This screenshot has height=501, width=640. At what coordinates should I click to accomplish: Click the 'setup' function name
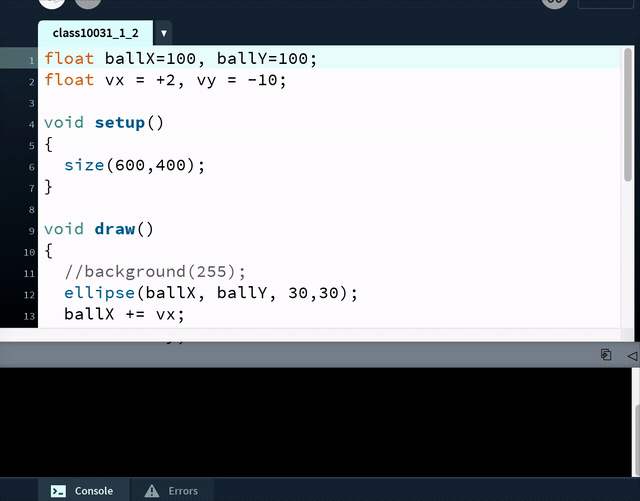[x=120, y=122]
